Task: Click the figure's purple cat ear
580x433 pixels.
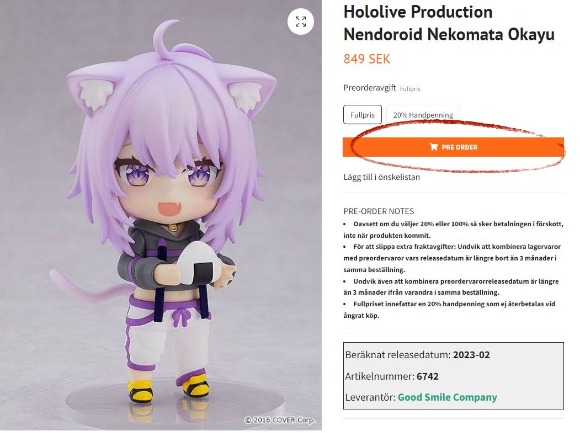Action: tap(94, 92)
